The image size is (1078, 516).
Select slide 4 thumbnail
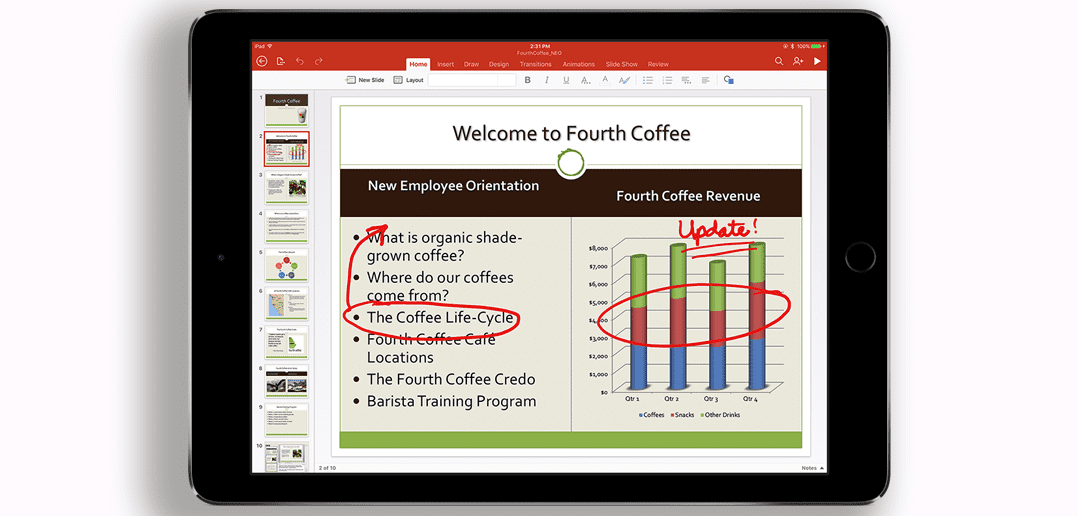click(x=287, y=226)
